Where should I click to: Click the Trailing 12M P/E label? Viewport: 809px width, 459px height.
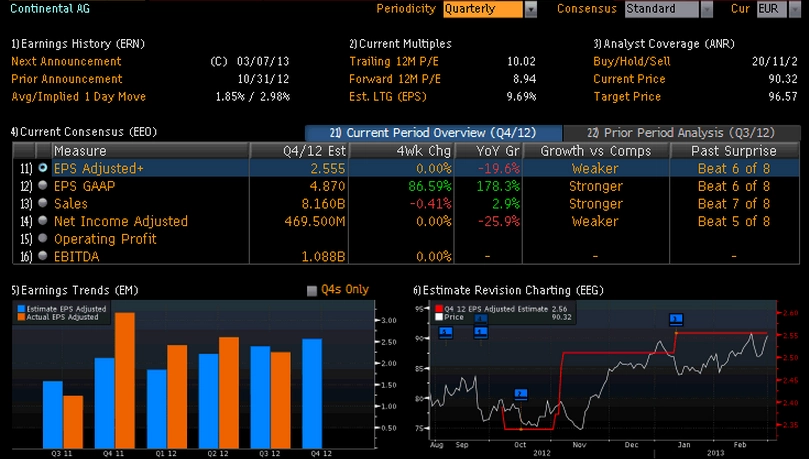(x=394, y=61)
